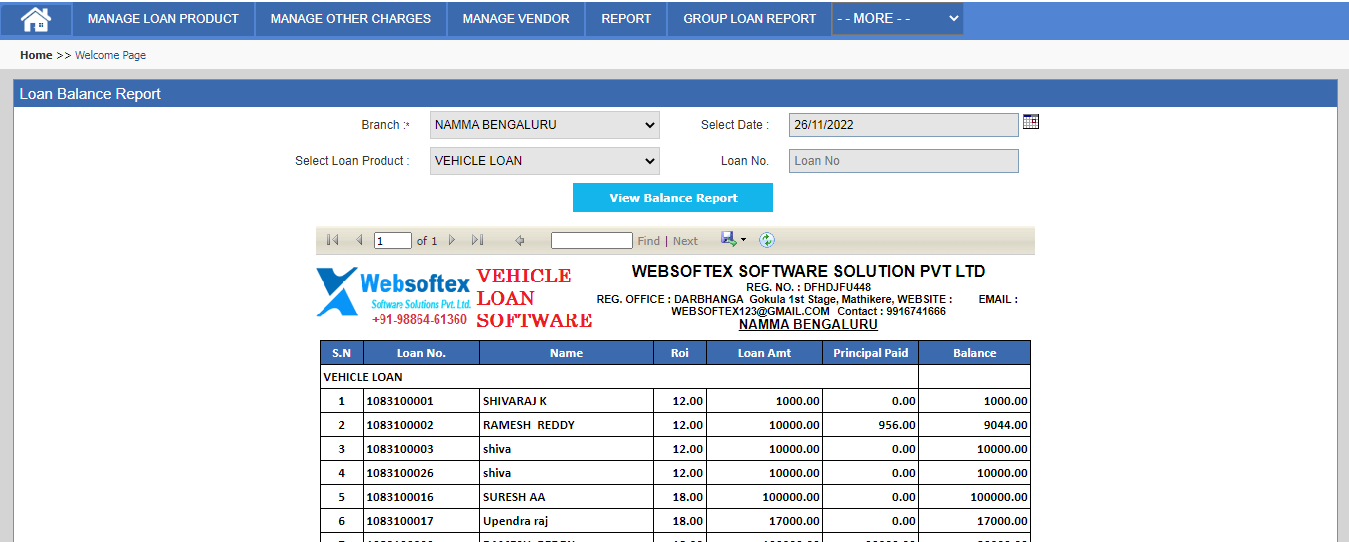Click the report page number box

tap(393, 241)
